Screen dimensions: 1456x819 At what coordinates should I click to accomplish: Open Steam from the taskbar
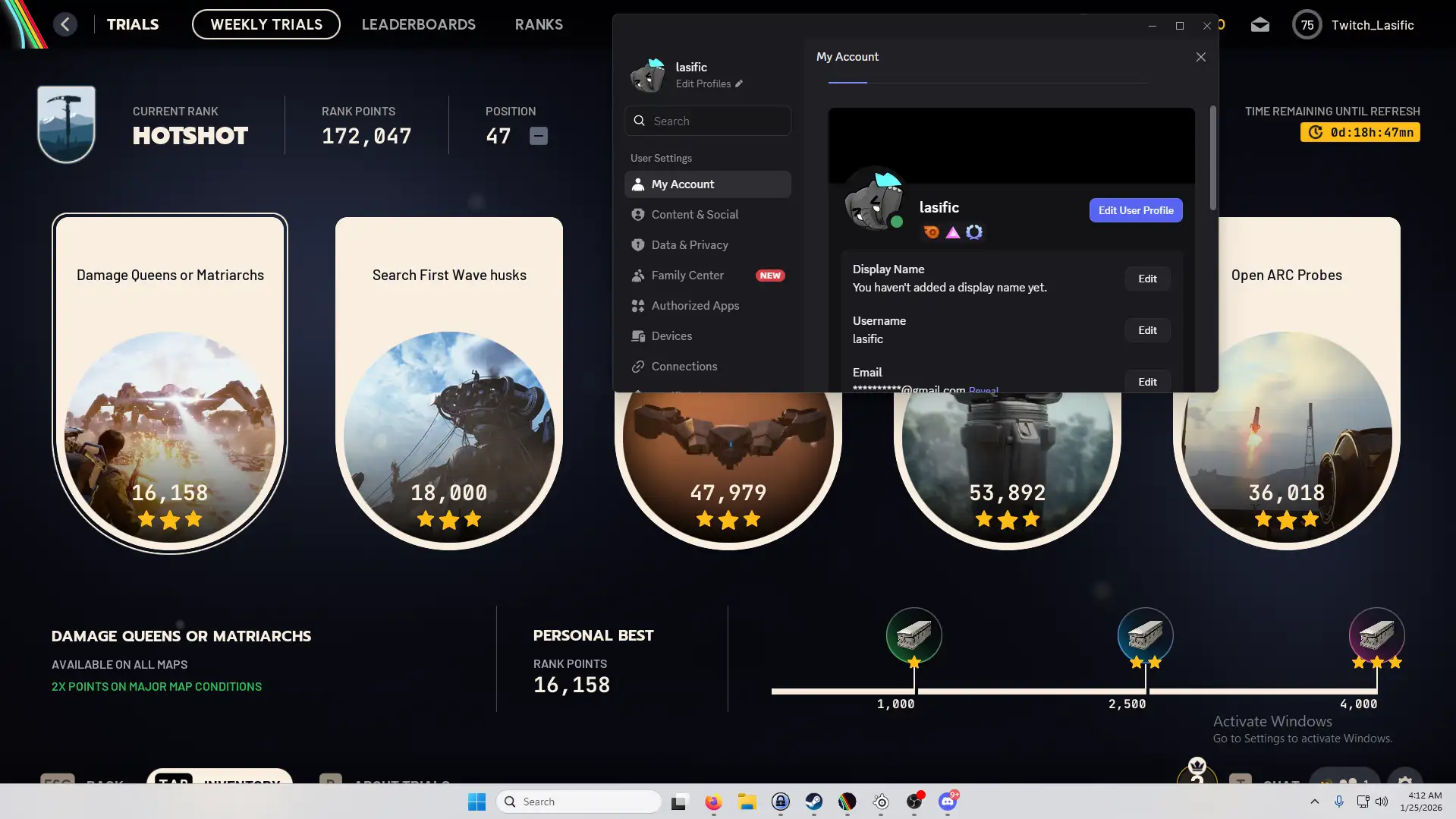coord(813,802)
